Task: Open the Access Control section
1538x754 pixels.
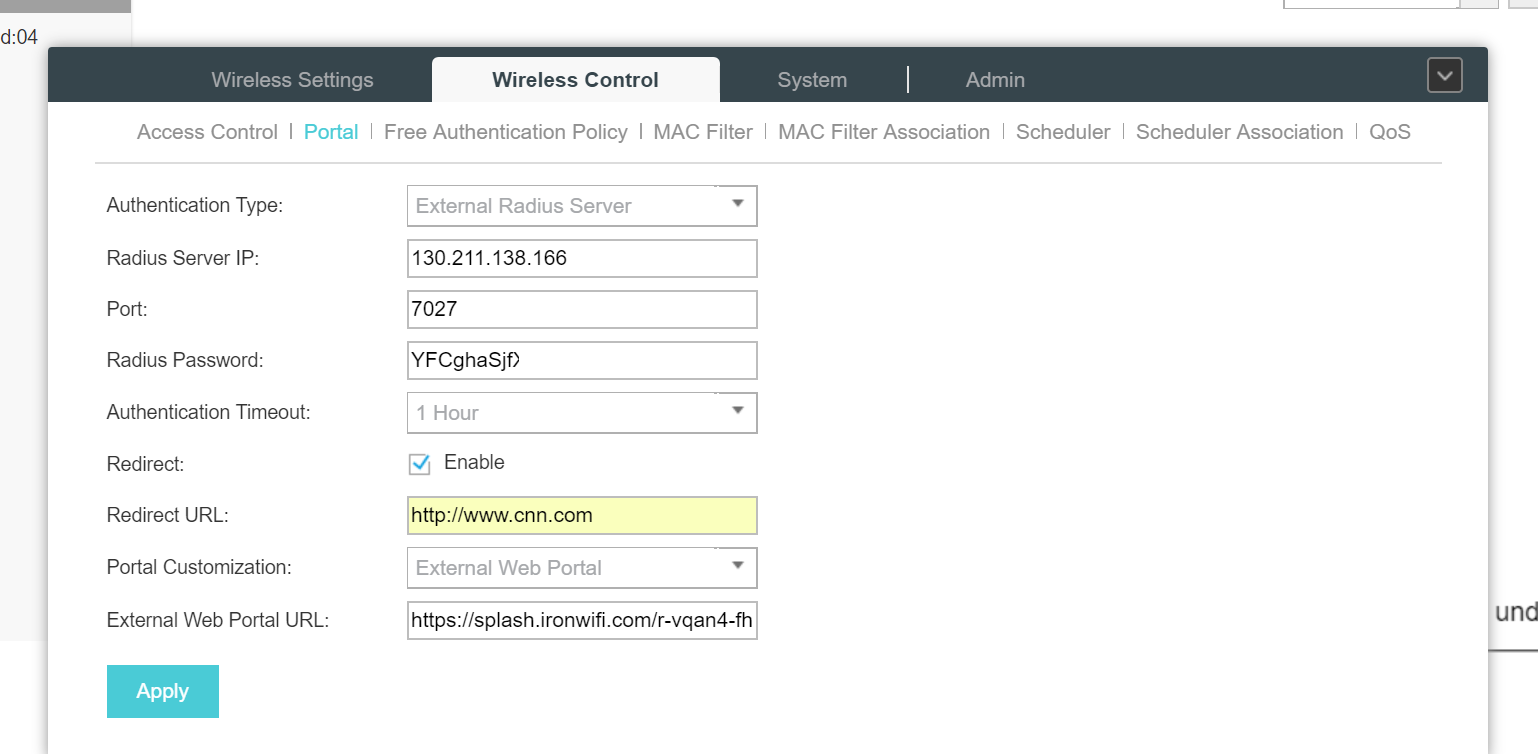Action: point(207,131)
